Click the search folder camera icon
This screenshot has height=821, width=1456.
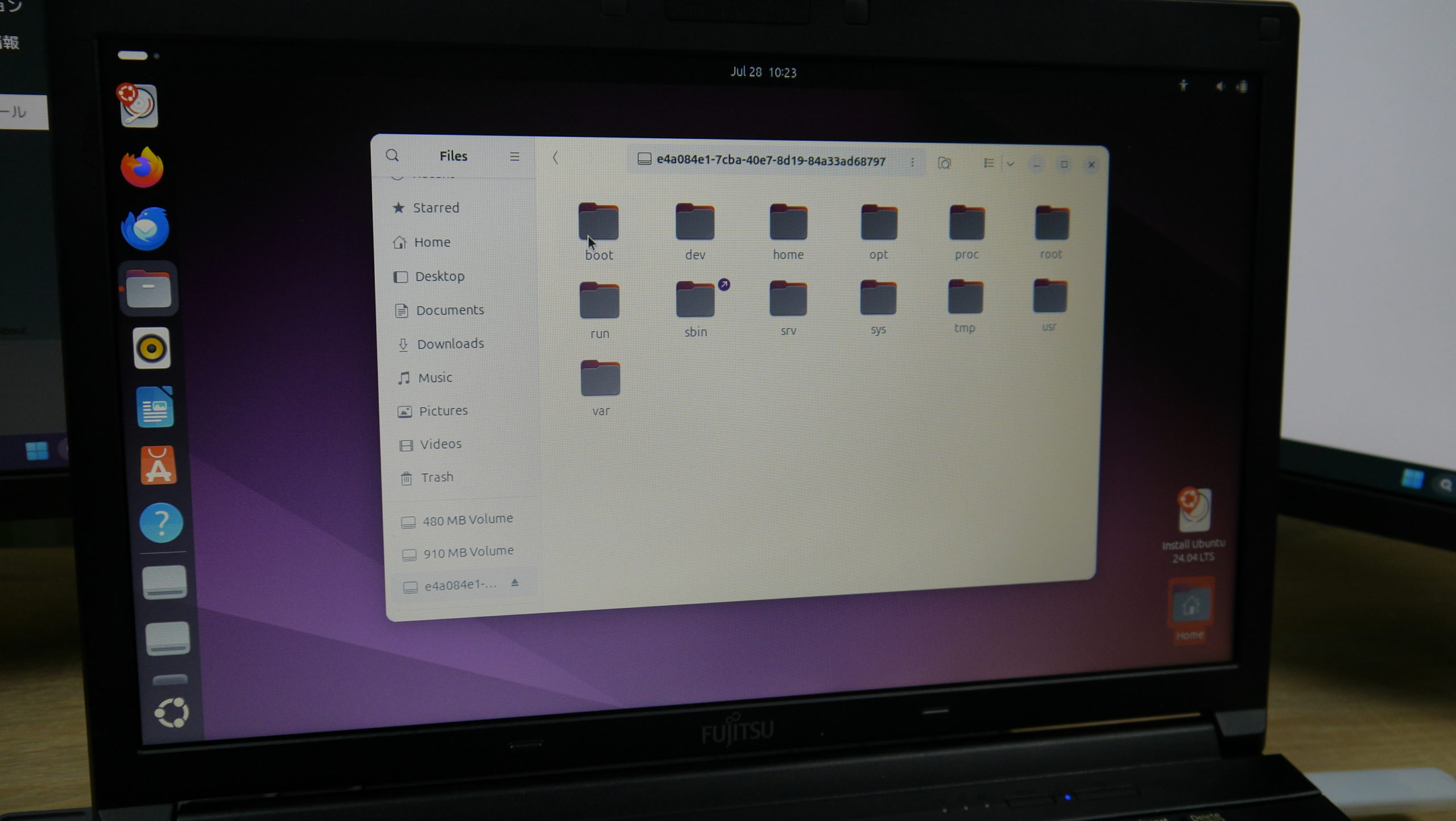(x=944, y=164)
